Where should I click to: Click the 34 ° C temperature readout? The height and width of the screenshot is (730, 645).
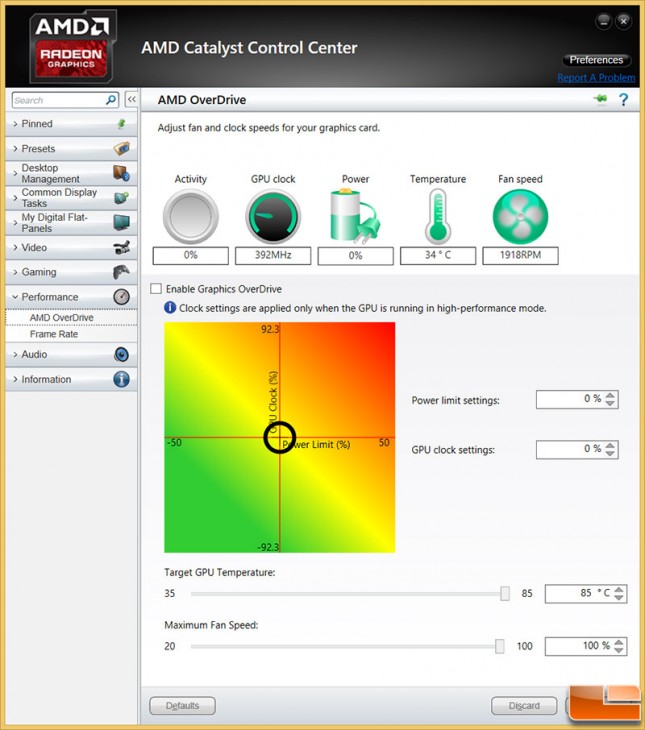click(x=438, y=256)
